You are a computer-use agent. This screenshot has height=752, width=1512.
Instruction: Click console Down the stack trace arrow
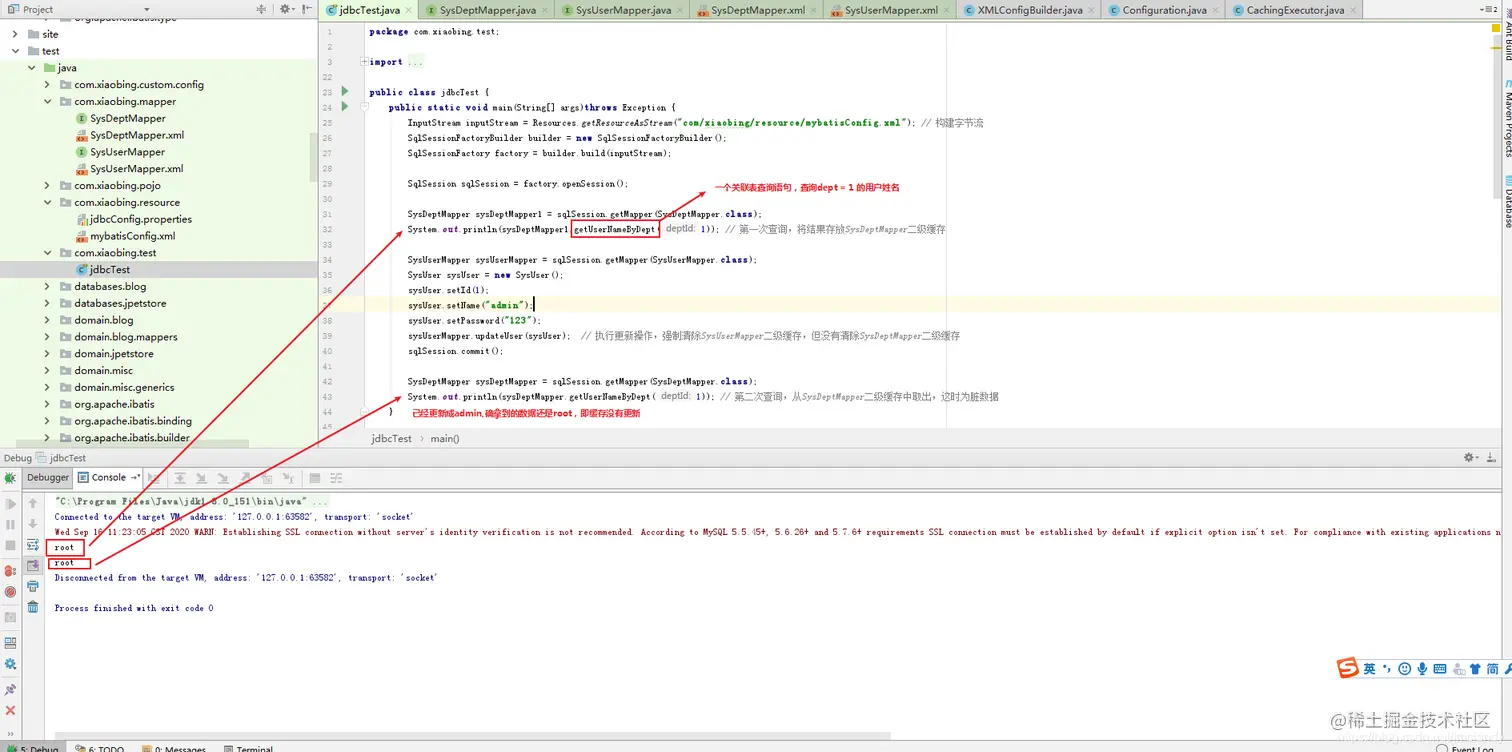coord(33,525)
